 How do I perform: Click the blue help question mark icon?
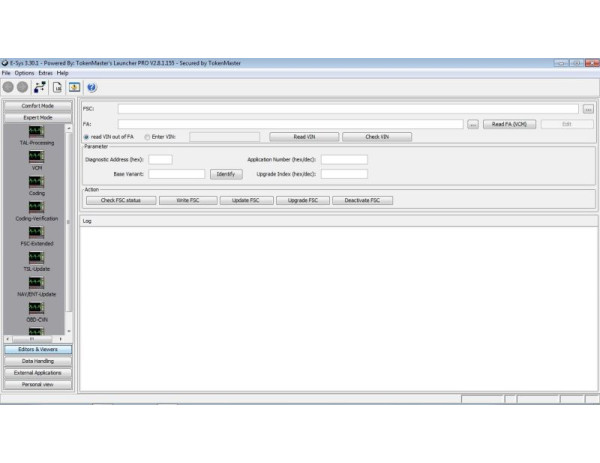[x=91, y=87]
